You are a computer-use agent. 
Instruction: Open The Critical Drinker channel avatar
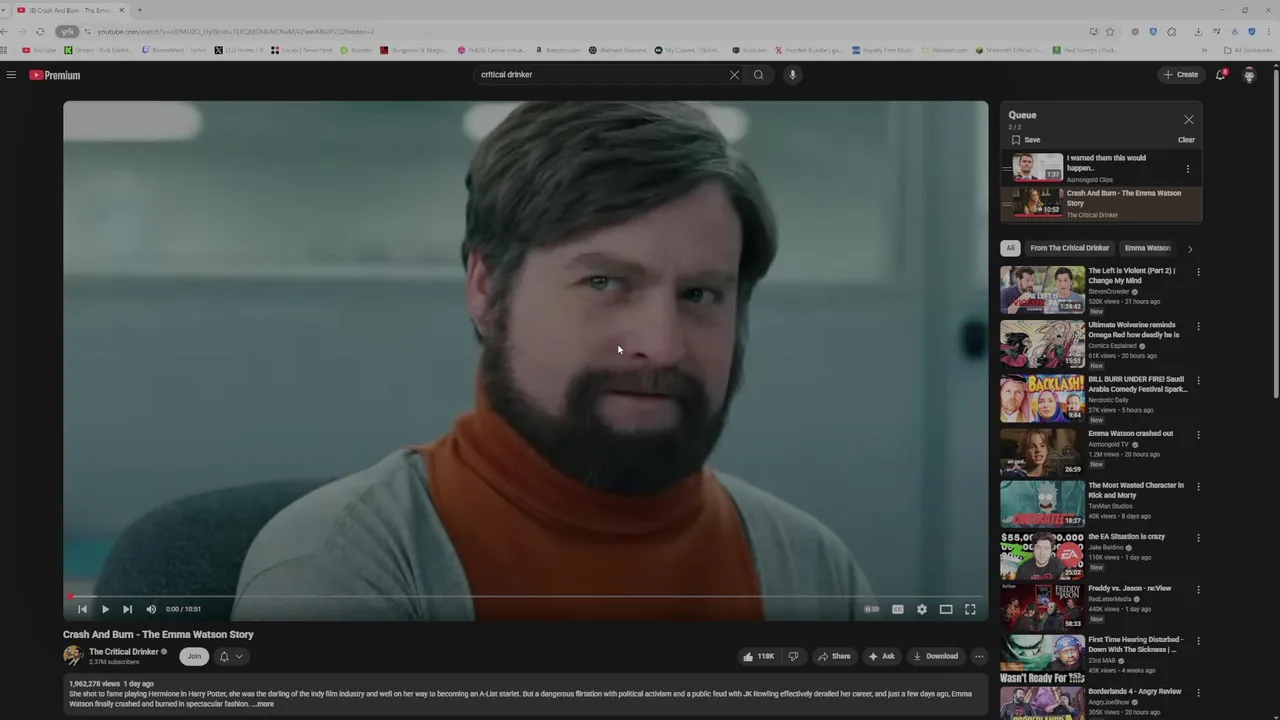pyautogui.click(x=73, y=656)
